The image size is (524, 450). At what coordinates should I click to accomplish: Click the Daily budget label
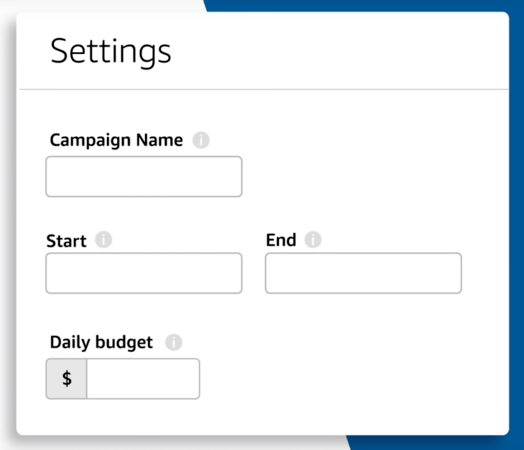(x=101, y=342)
